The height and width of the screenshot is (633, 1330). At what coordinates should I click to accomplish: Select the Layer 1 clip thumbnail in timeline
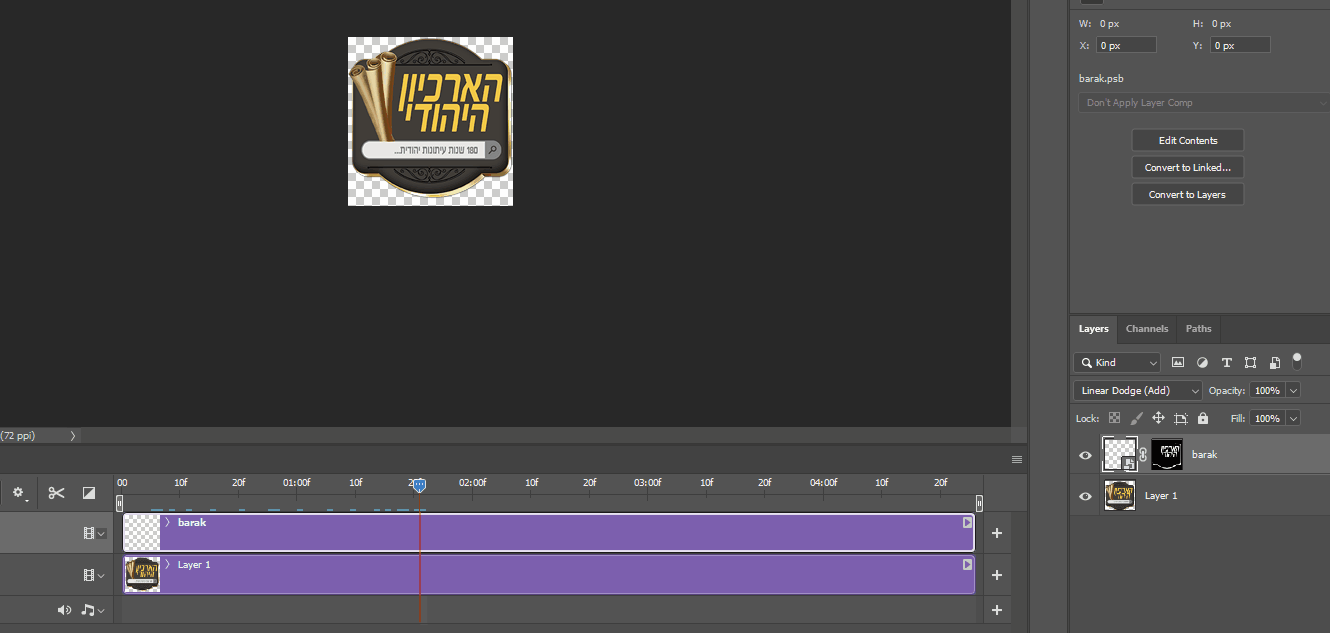tap(142, 575)
